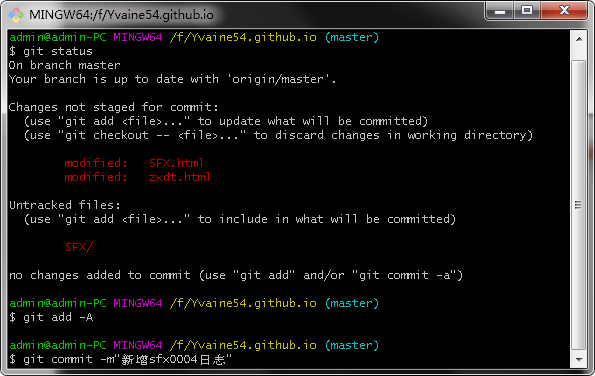Place cursor at the git commit -m command
The width and height of the screenshot is (595, 376).
point(120,359)
